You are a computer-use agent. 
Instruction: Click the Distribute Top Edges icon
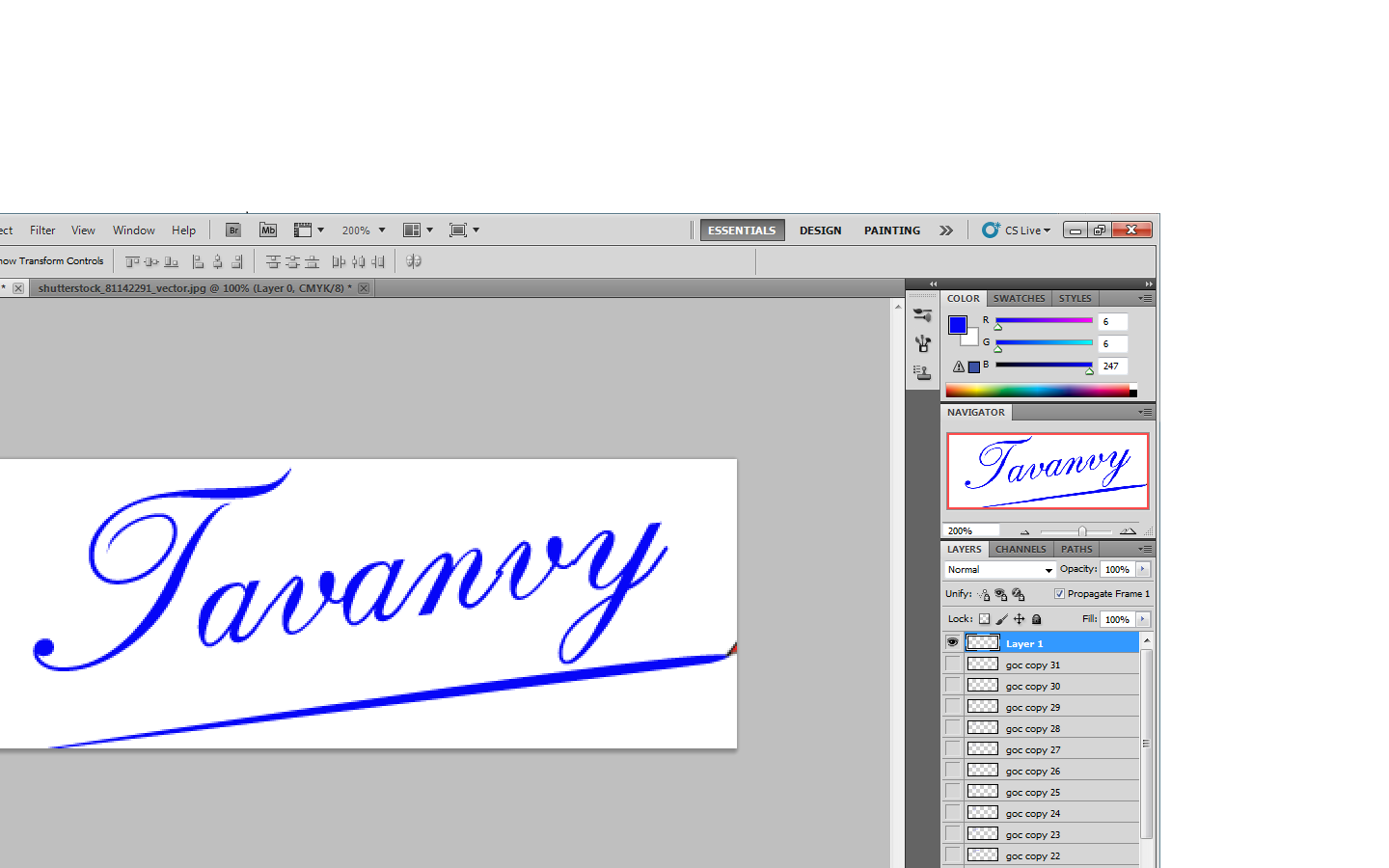273,261
